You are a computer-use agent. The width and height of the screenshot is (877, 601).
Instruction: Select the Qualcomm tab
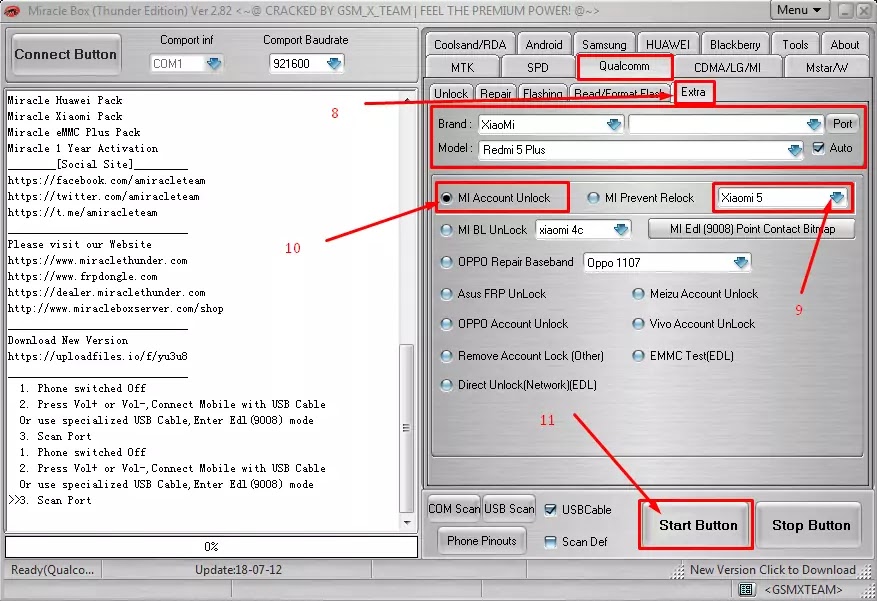point(624,67)
